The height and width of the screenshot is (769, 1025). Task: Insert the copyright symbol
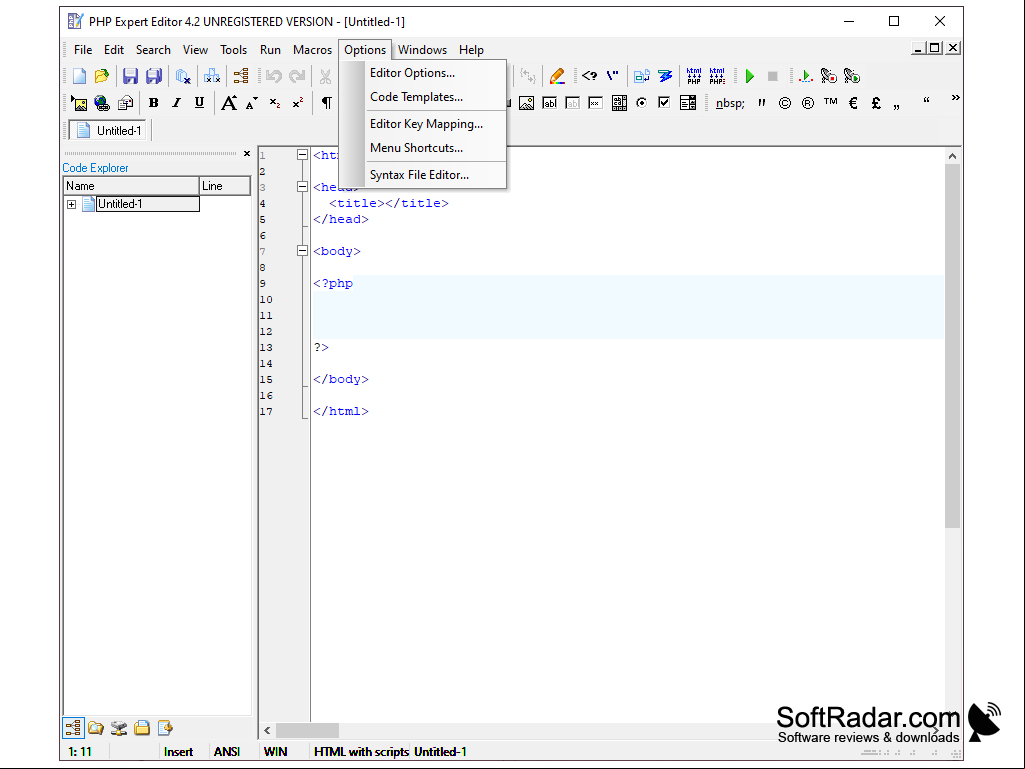pyautogui.click(x=785, y=103)
